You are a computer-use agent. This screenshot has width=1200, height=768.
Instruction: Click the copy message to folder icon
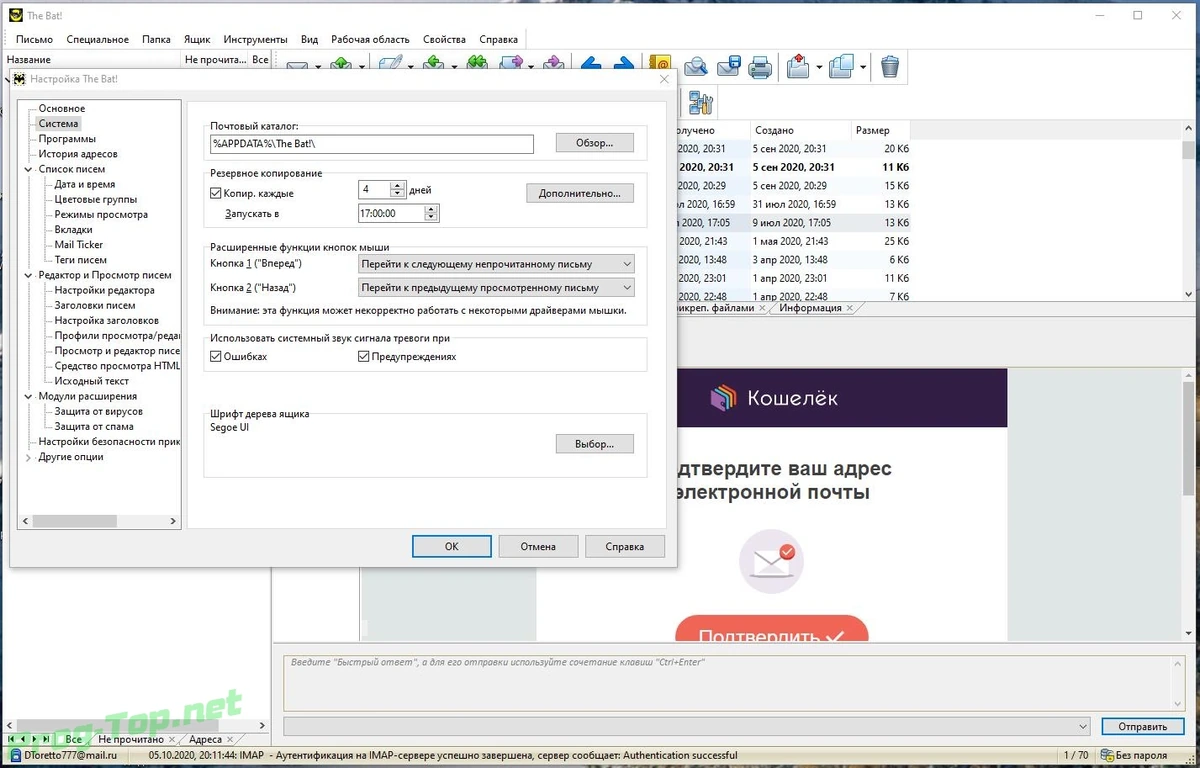842,67
